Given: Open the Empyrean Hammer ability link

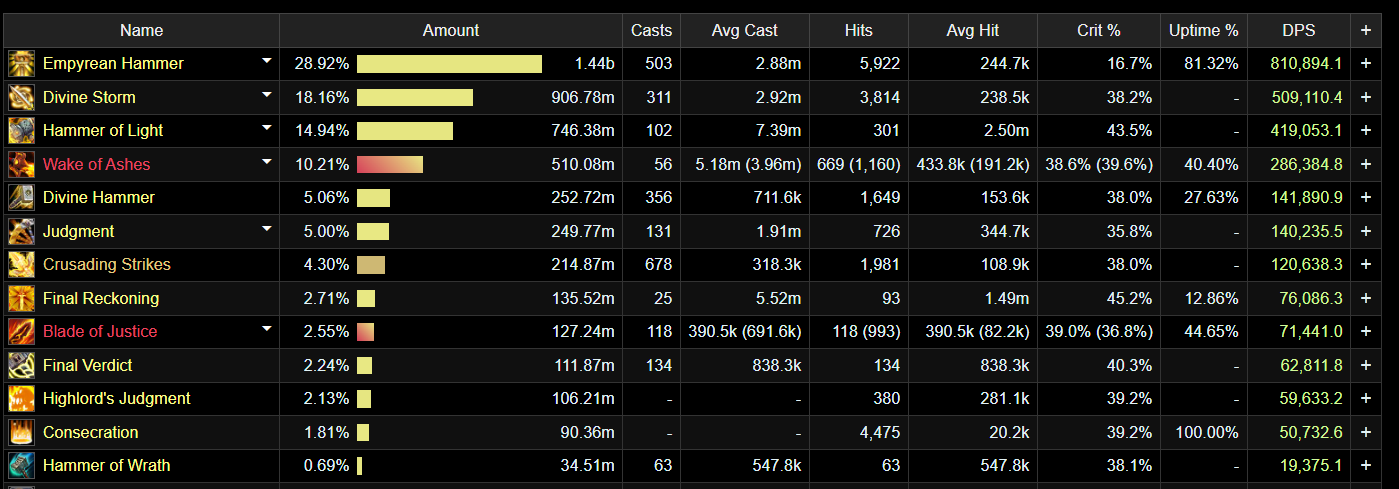Looking at the screenshot, I should coord(113,64).
